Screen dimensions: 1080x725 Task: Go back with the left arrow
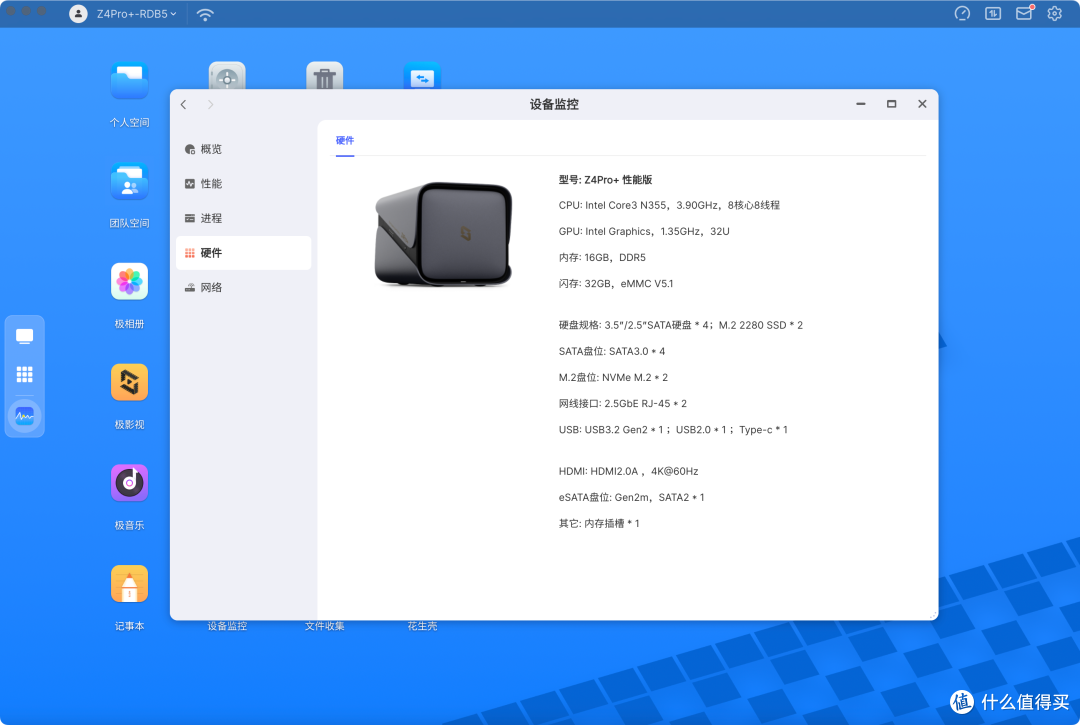click(x=184, y=105)
